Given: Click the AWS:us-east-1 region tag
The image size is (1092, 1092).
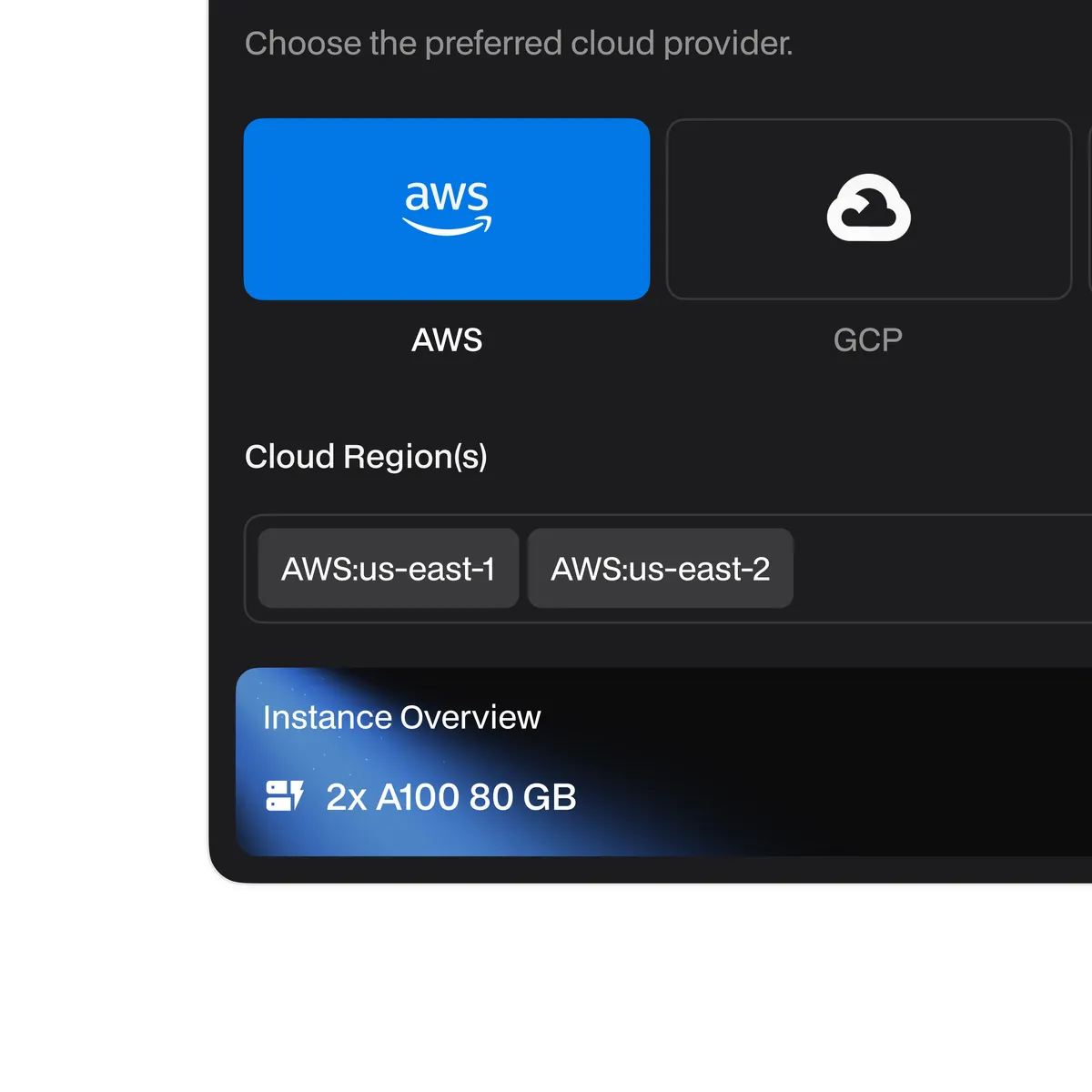Looking at the screenshot, I should [389, 569].
